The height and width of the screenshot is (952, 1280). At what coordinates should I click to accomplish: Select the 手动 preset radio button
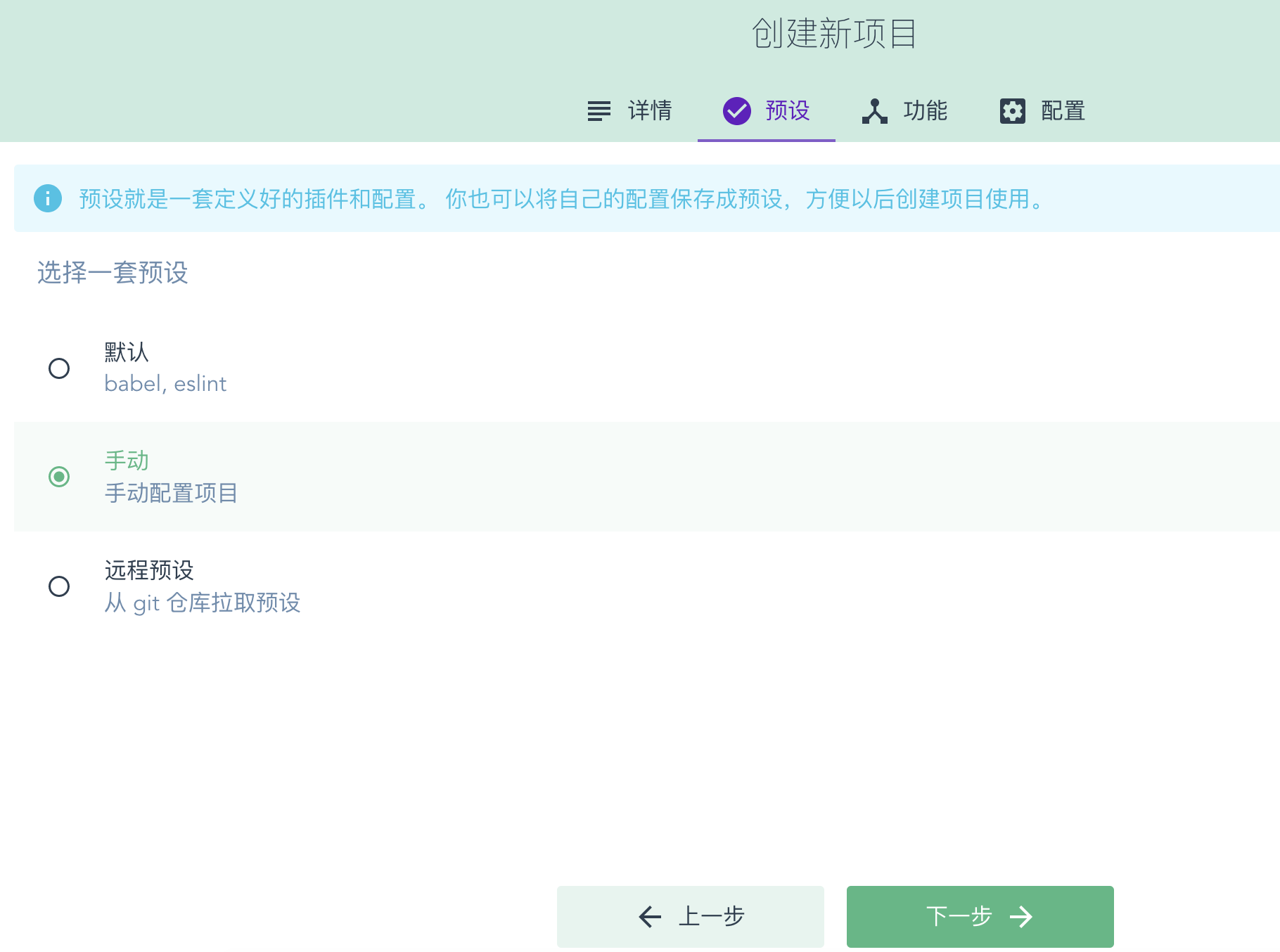(59, 477)
